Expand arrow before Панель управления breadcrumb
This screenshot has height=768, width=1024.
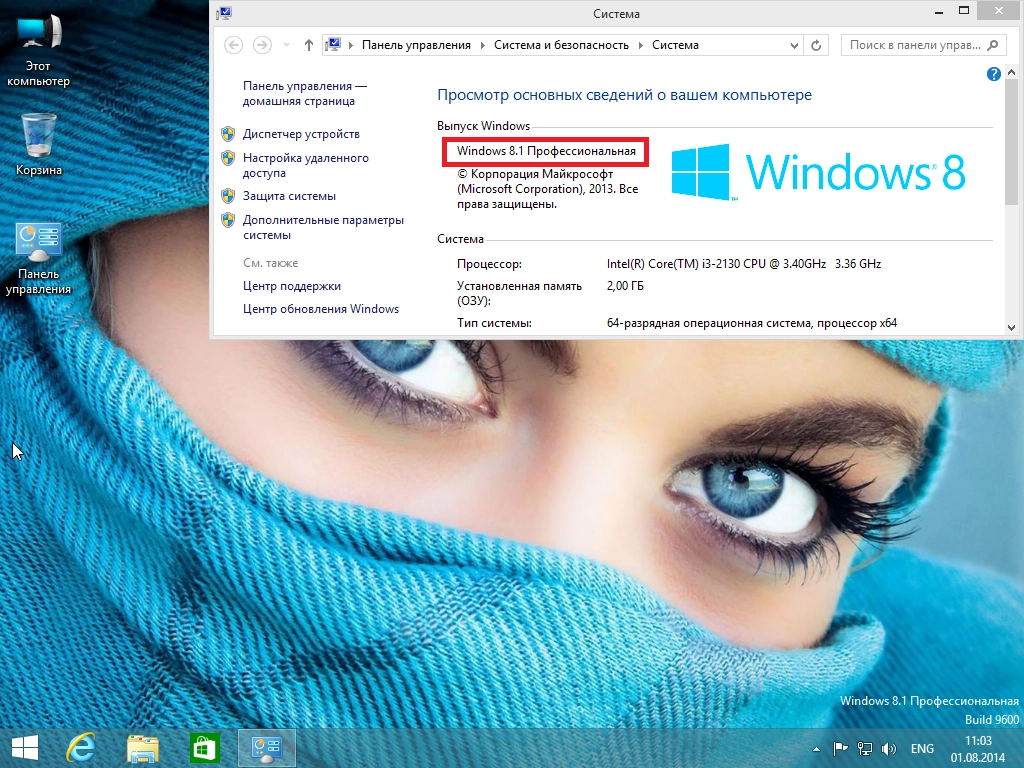coord(351,45)
